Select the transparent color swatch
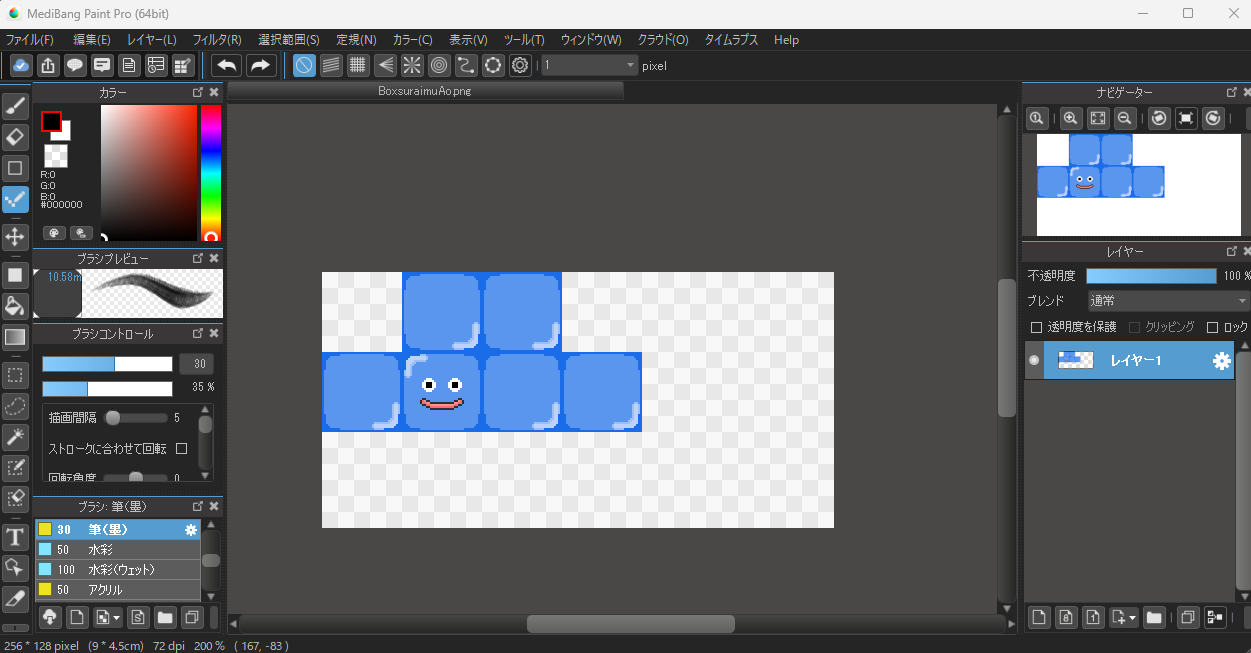The height and width of the screenshot is (653, 1251). pyautogui.click(x=56, y=156)
